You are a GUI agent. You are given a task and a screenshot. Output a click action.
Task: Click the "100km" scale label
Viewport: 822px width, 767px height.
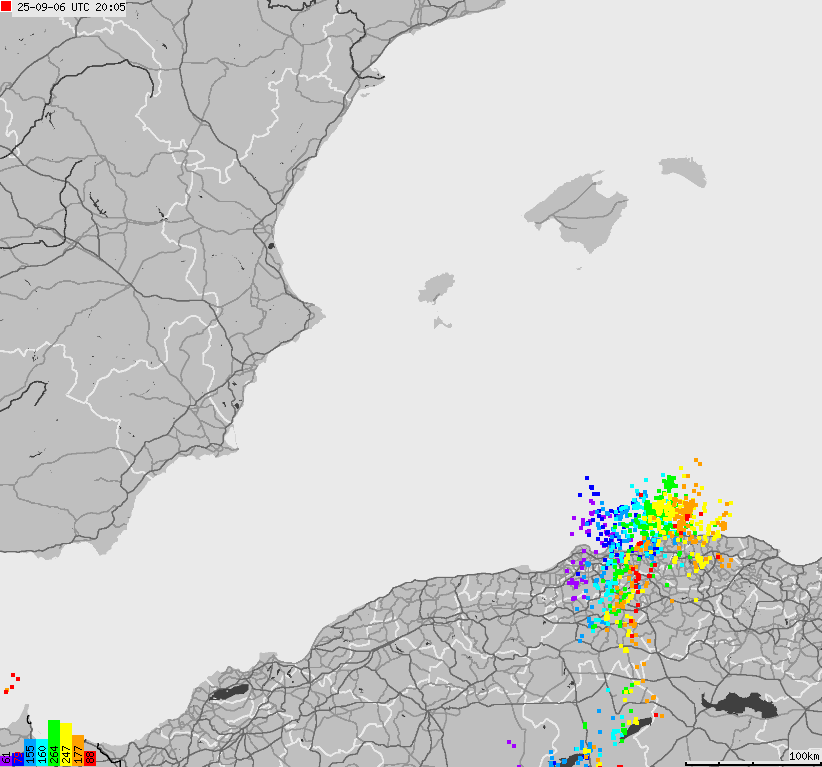click(804, 756)
